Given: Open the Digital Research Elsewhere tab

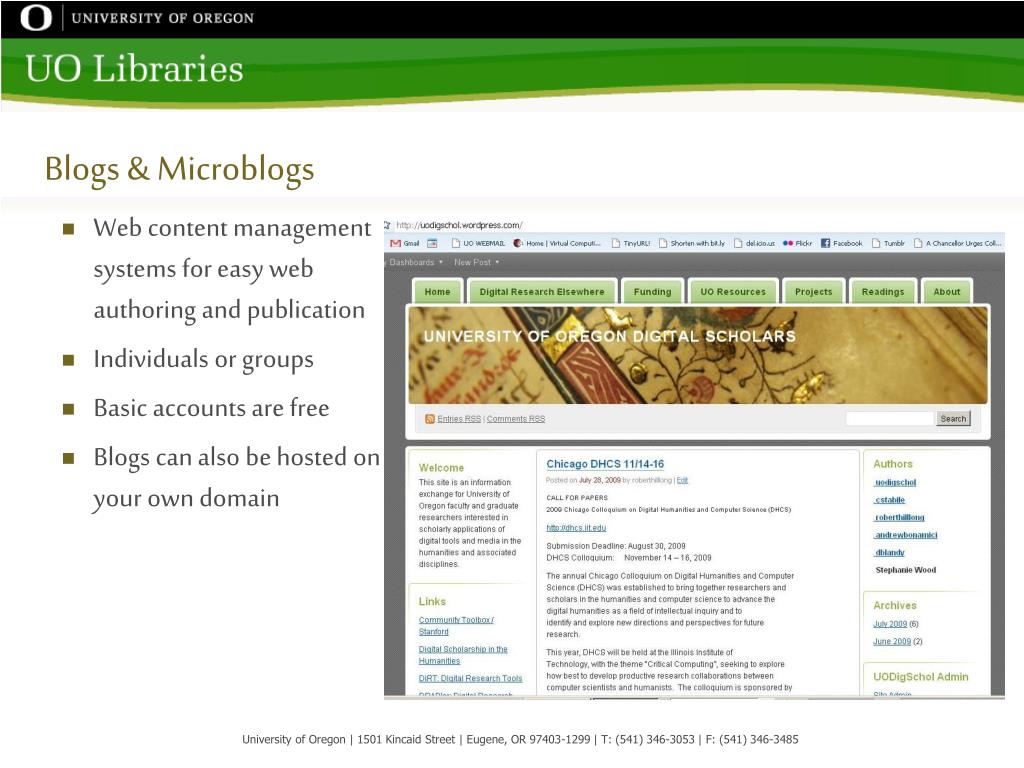Looking at the screenshot, I should coord(542,292).
